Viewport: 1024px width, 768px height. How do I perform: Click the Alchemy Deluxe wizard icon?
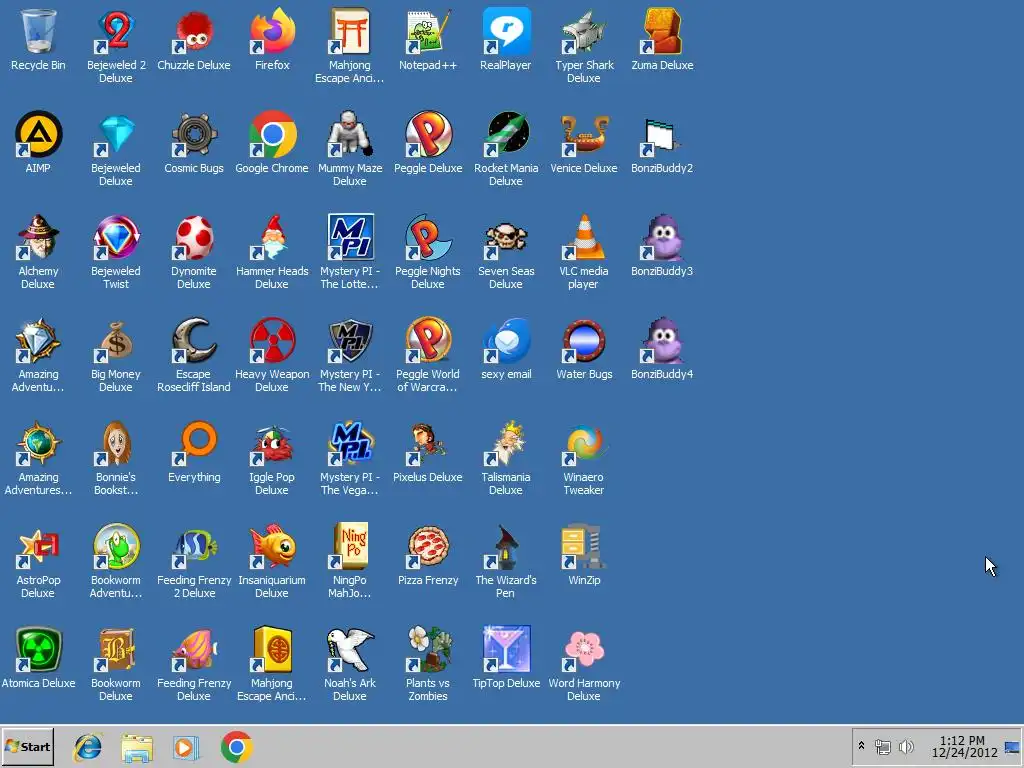38,237
